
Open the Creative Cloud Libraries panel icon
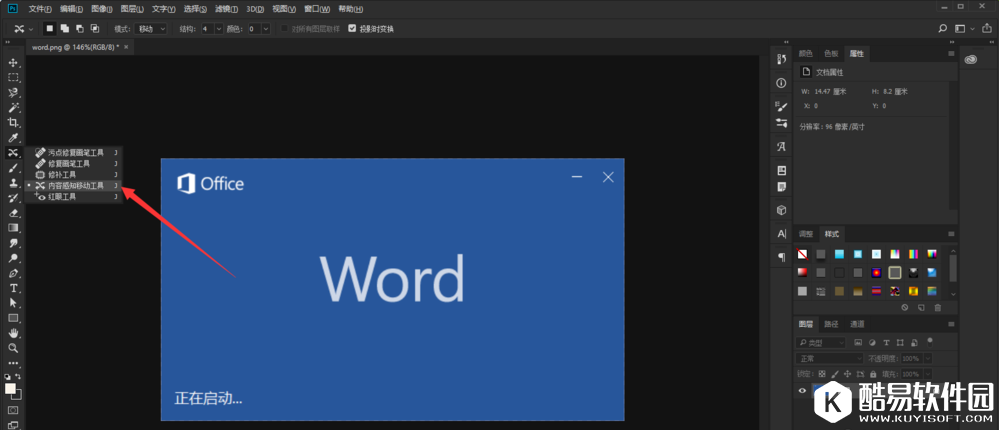[969, 59]
